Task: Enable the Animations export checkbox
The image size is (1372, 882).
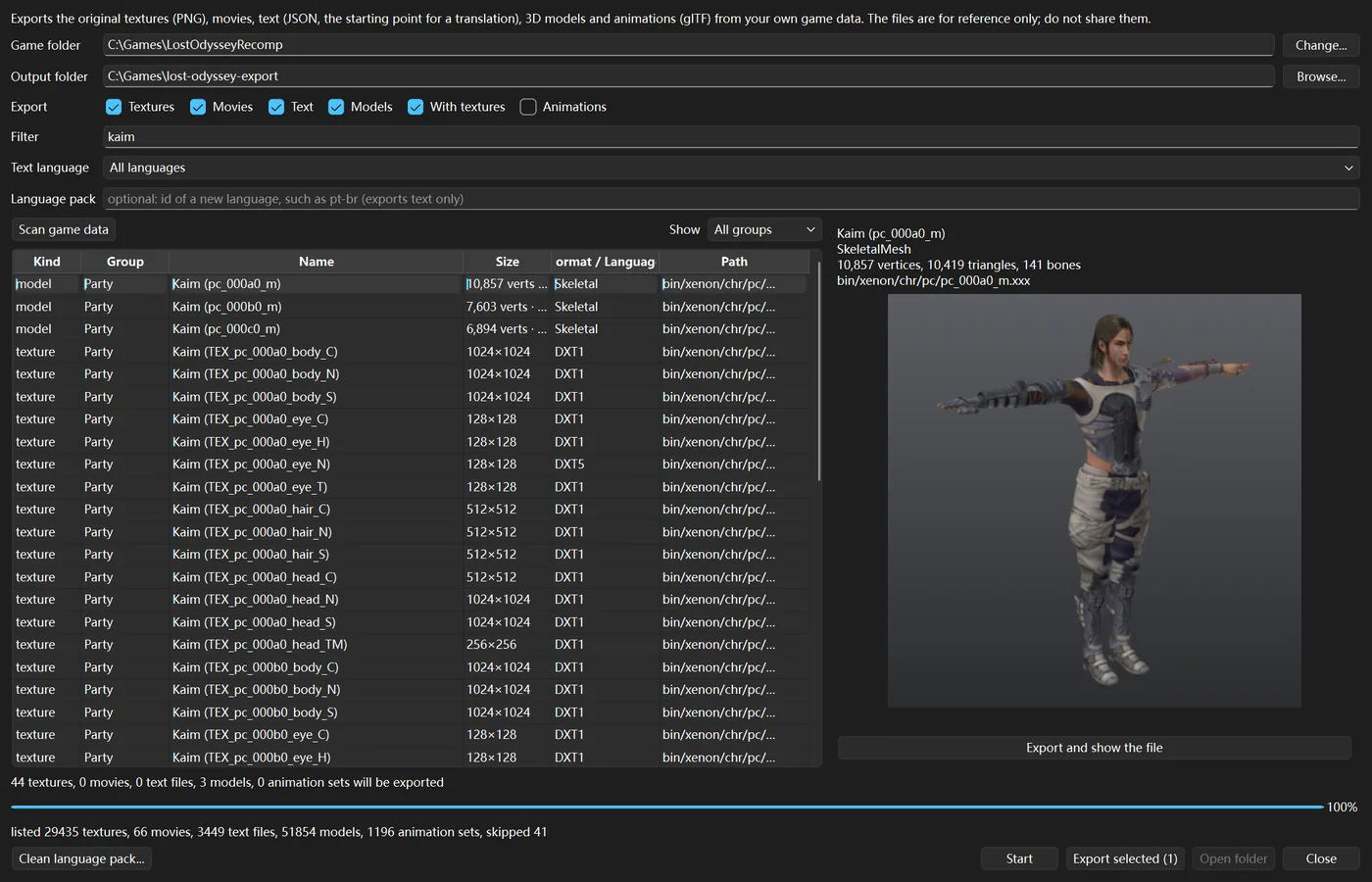Action: [528, 107]
